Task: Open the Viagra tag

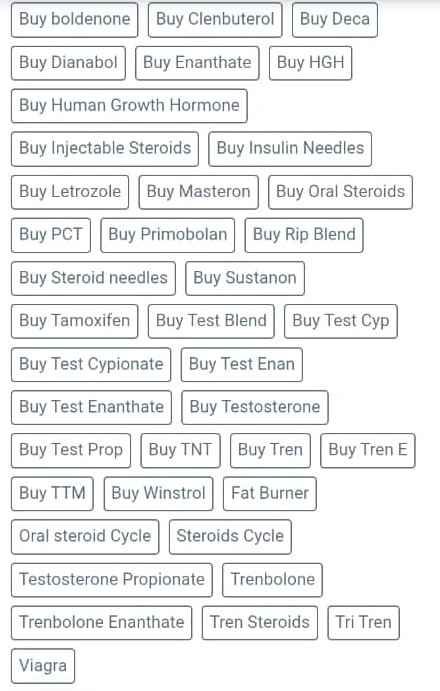Action: point(43,666)
